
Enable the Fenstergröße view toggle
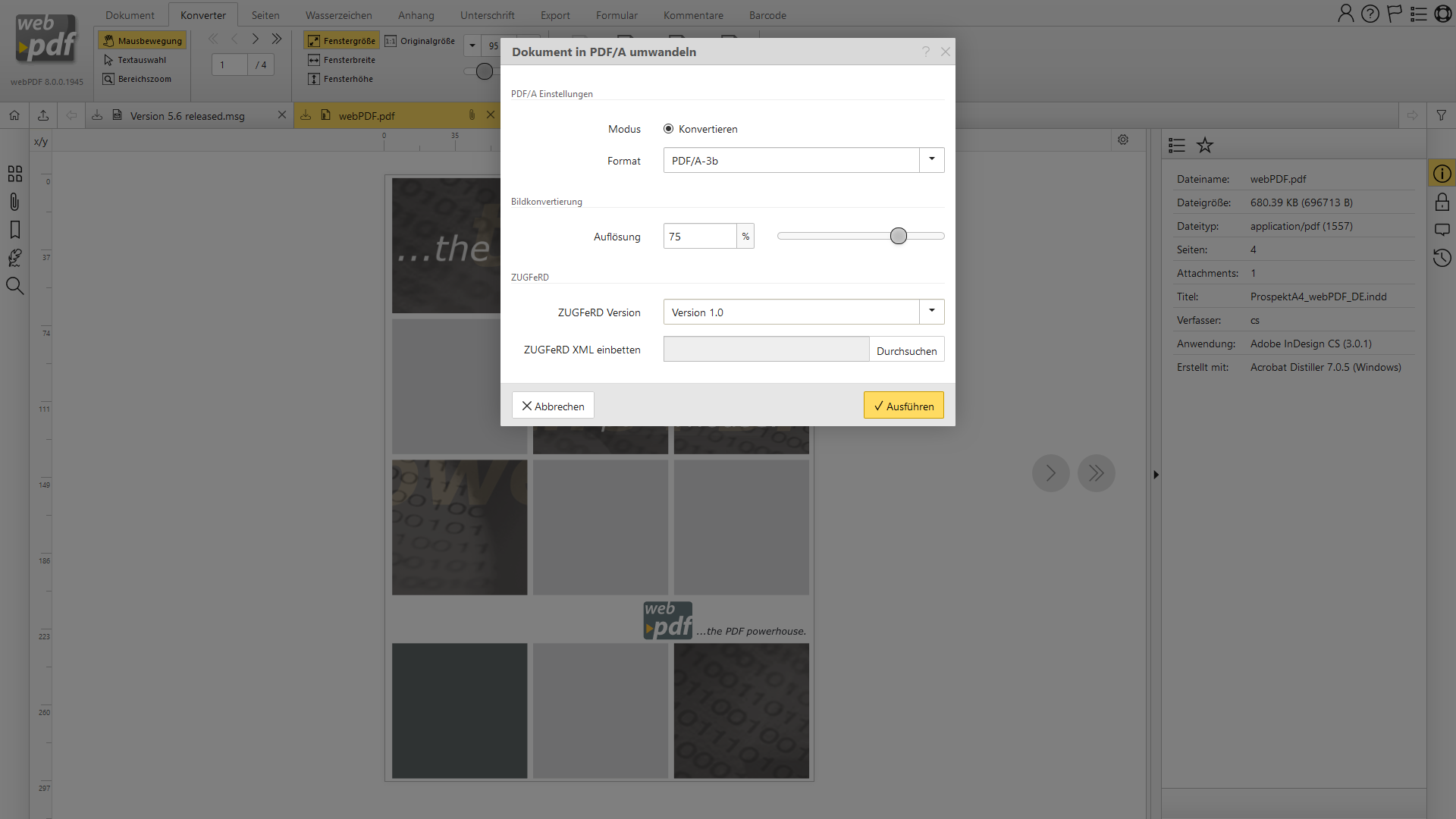pyautogui.click(x=341, y=41)
